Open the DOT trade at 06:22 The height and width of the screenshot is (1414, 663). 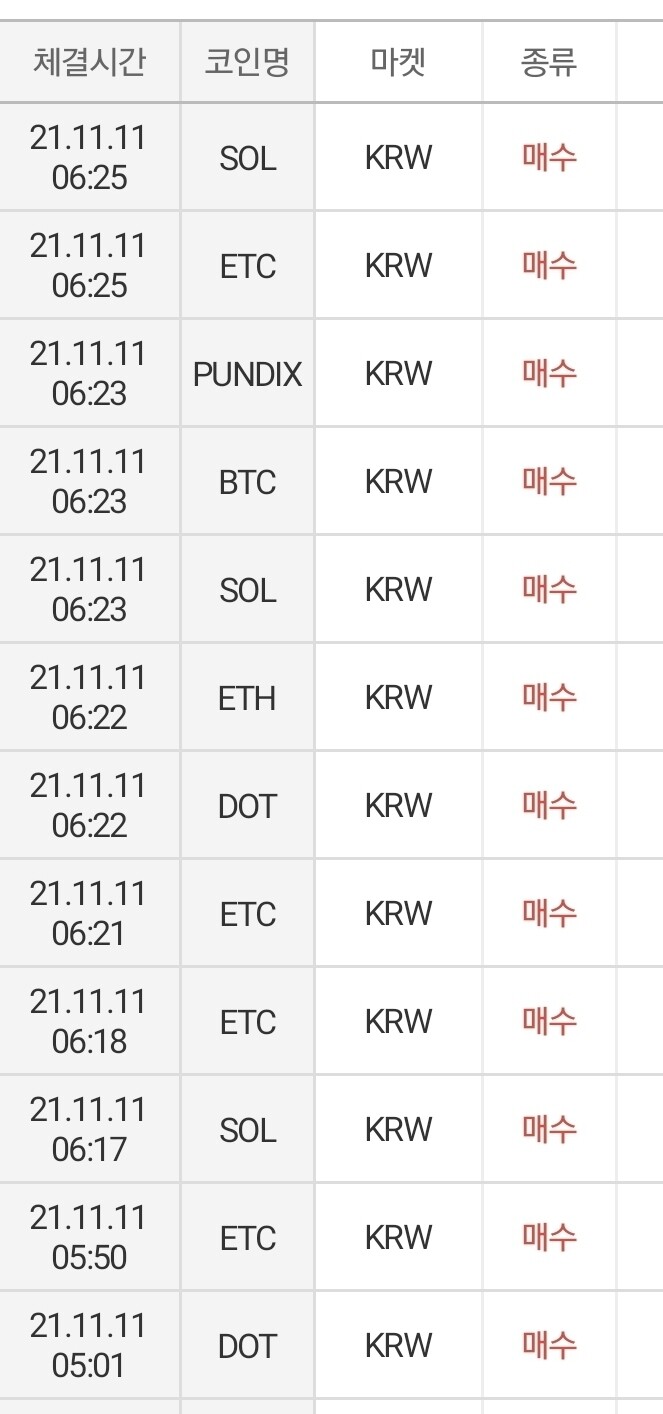246,805
